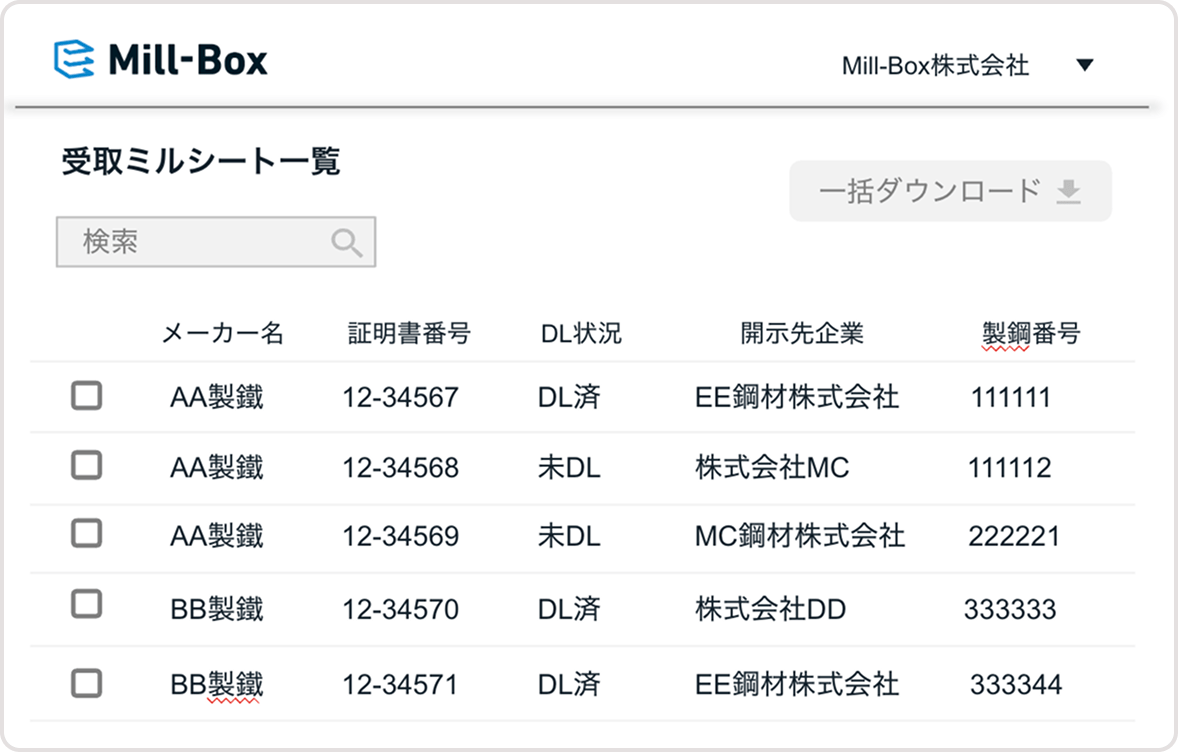Toggle the checkbox for certificate 12-34571
The image size is (1178, 752).
pos(86,683)
